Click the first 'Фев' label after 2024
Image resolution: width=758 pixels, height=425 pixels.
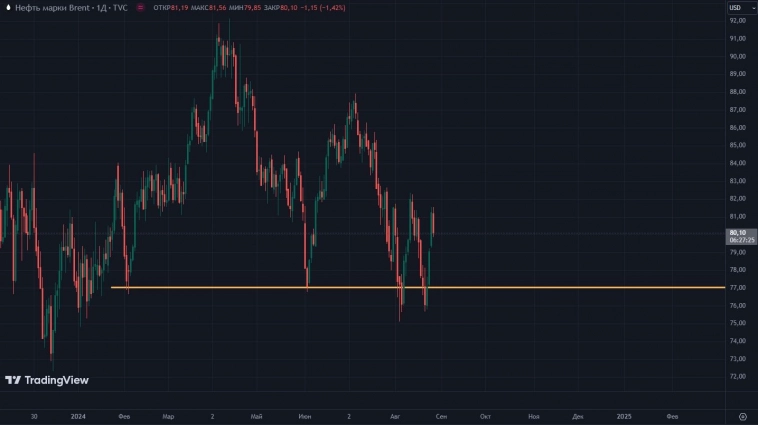click(124, 416)
